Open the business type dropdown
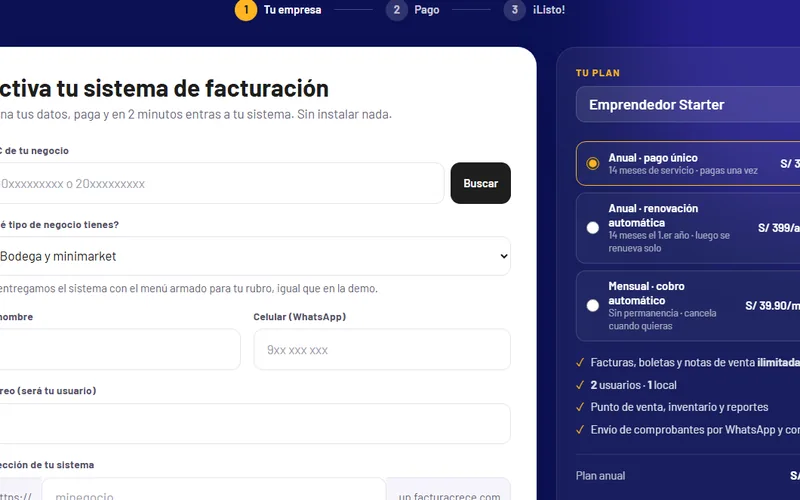The height and width of the screenshot is (500, 800). point(253,256)
